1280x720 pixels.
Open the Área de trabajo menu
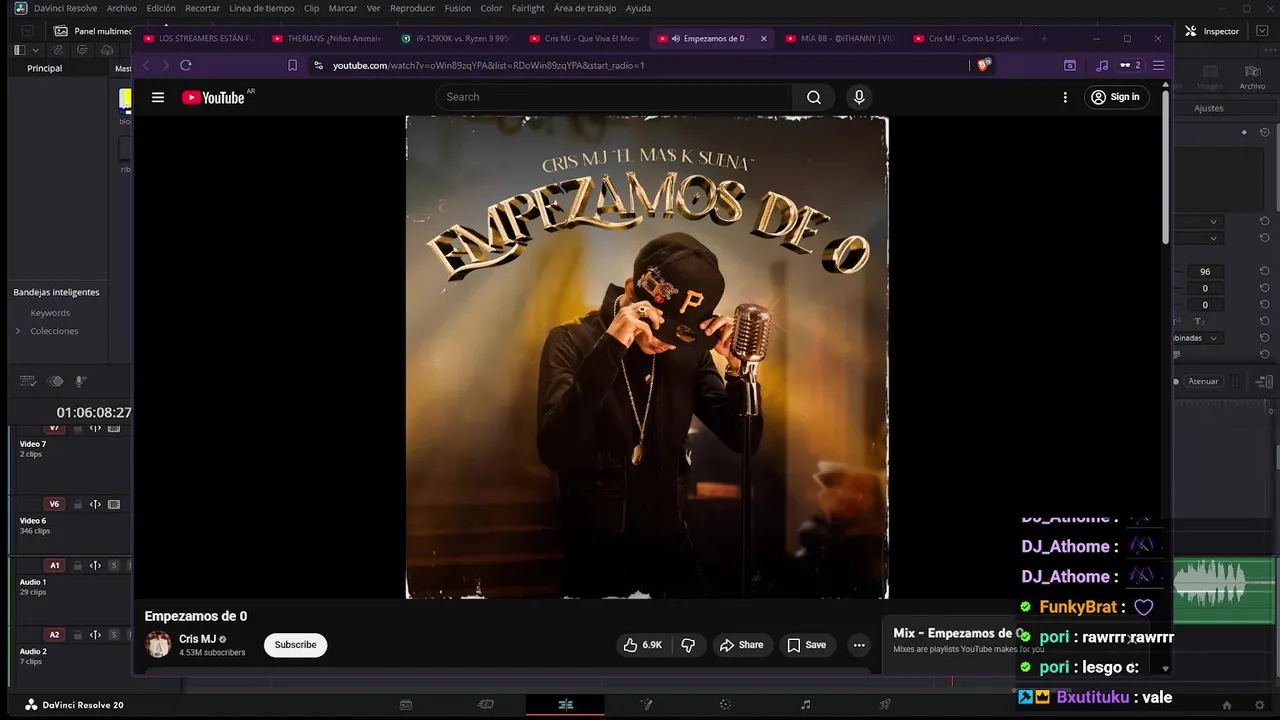point(585,8)
